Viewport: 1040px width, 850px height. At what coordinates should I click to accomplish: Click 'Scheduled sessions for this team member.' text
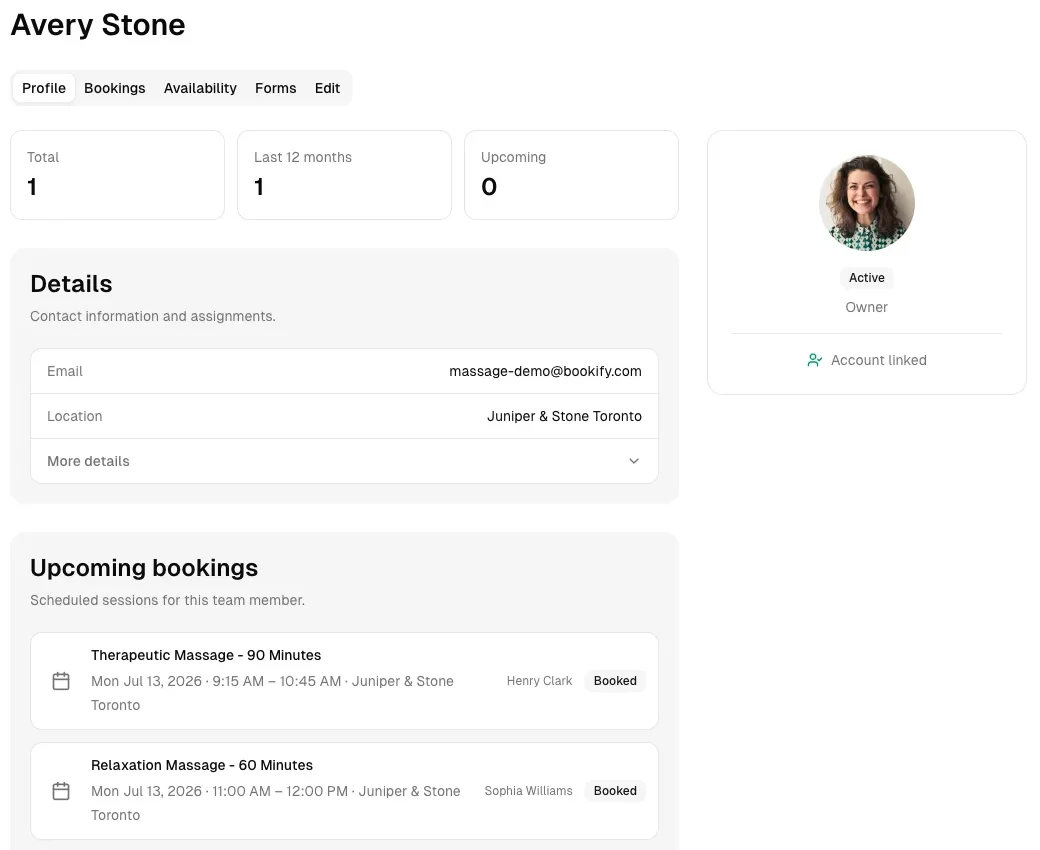pos(167,600)
